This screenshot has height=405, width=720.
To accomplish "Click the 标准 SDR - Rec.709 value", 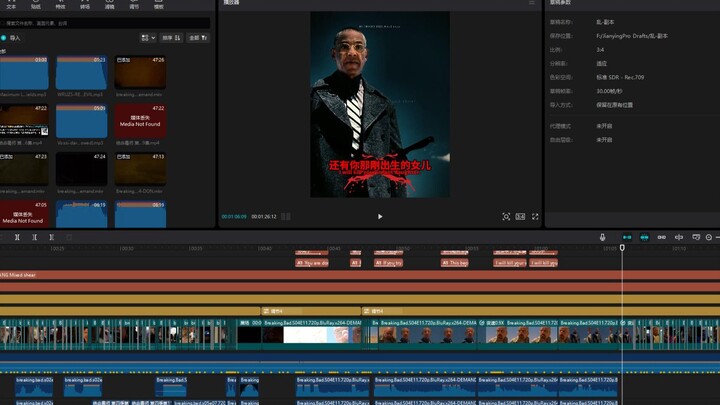I will click(620, 77).
